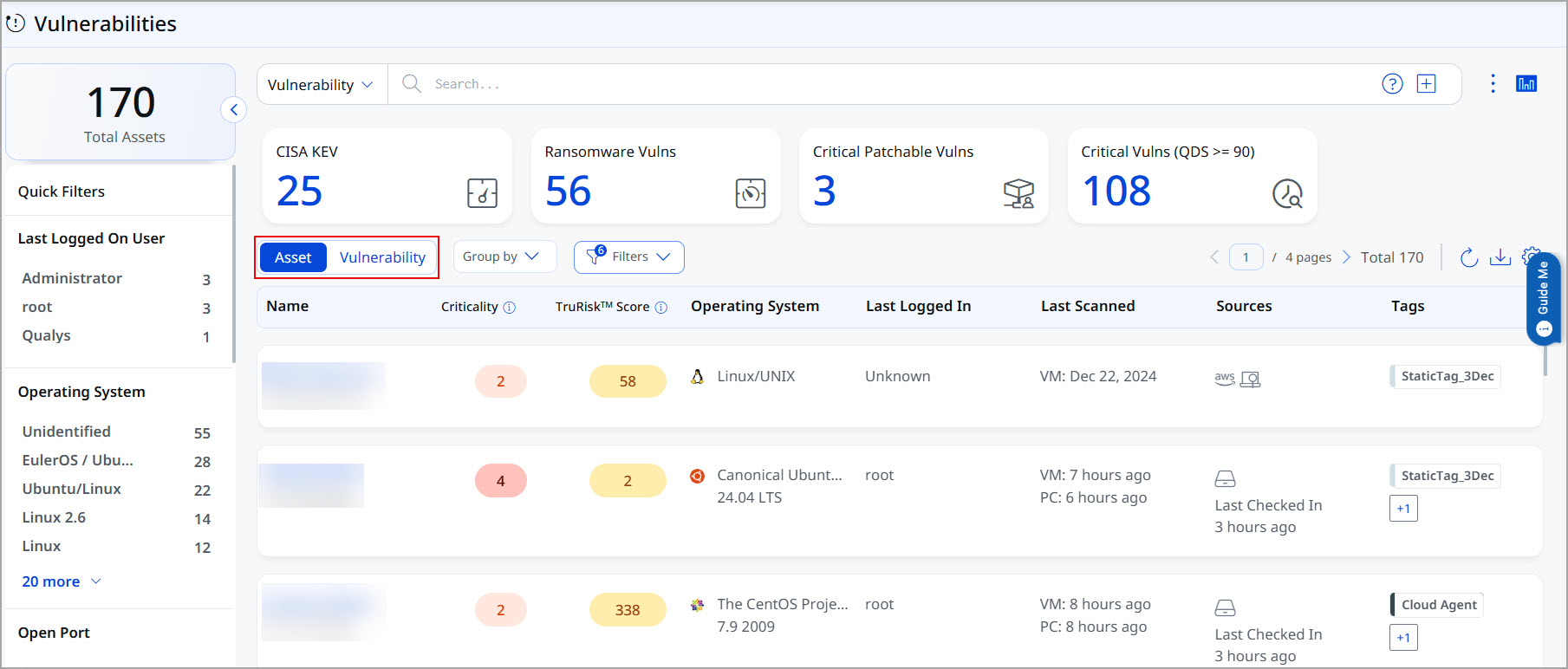Open the three-dot options menu

[x=1493, y=84]
